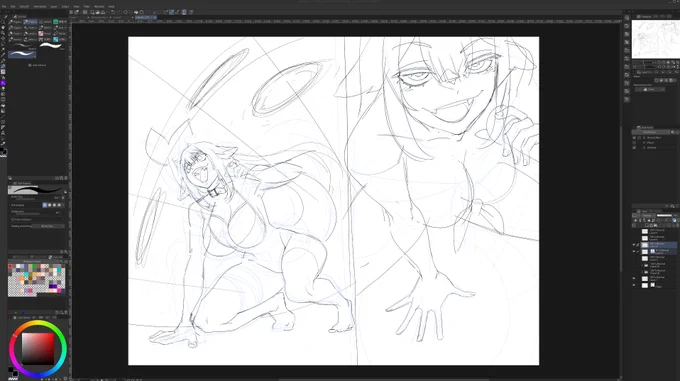
Task: Open the Layer menu
Action: [x=54, y=7]
